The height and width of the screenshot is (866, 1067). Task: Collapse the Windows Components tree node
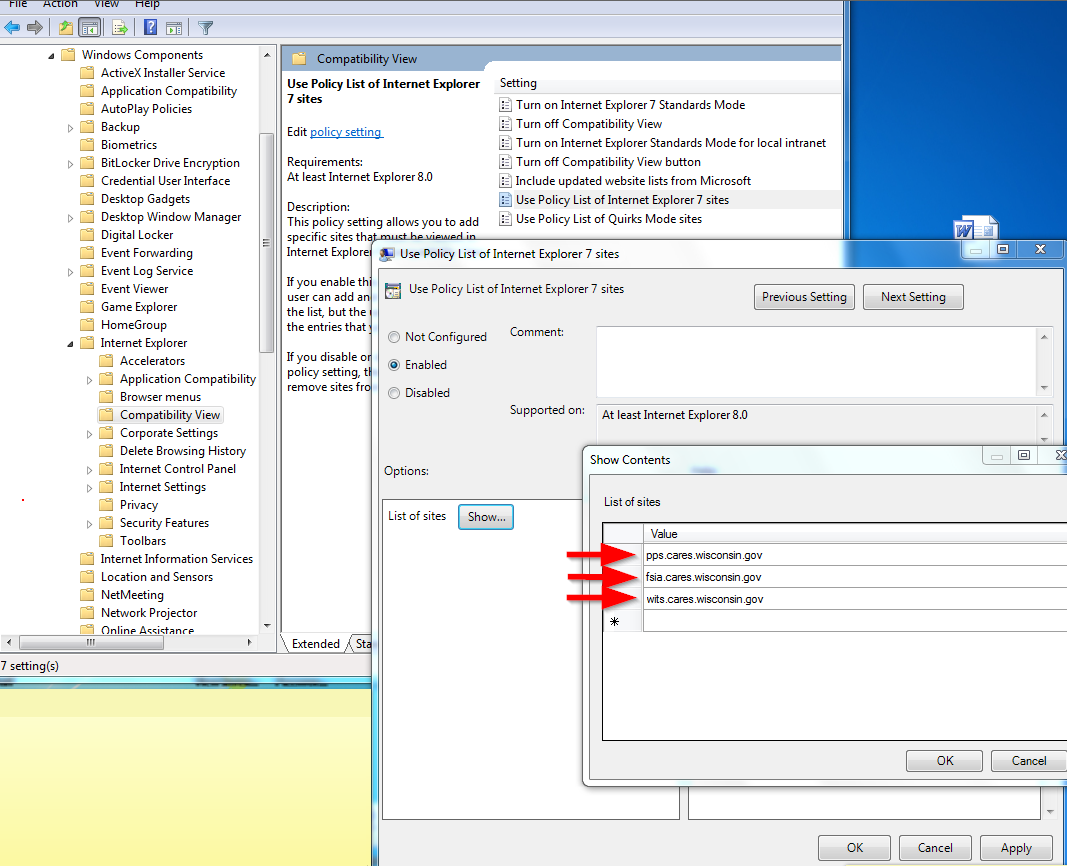pyautogui.click(x=51, y=56)
